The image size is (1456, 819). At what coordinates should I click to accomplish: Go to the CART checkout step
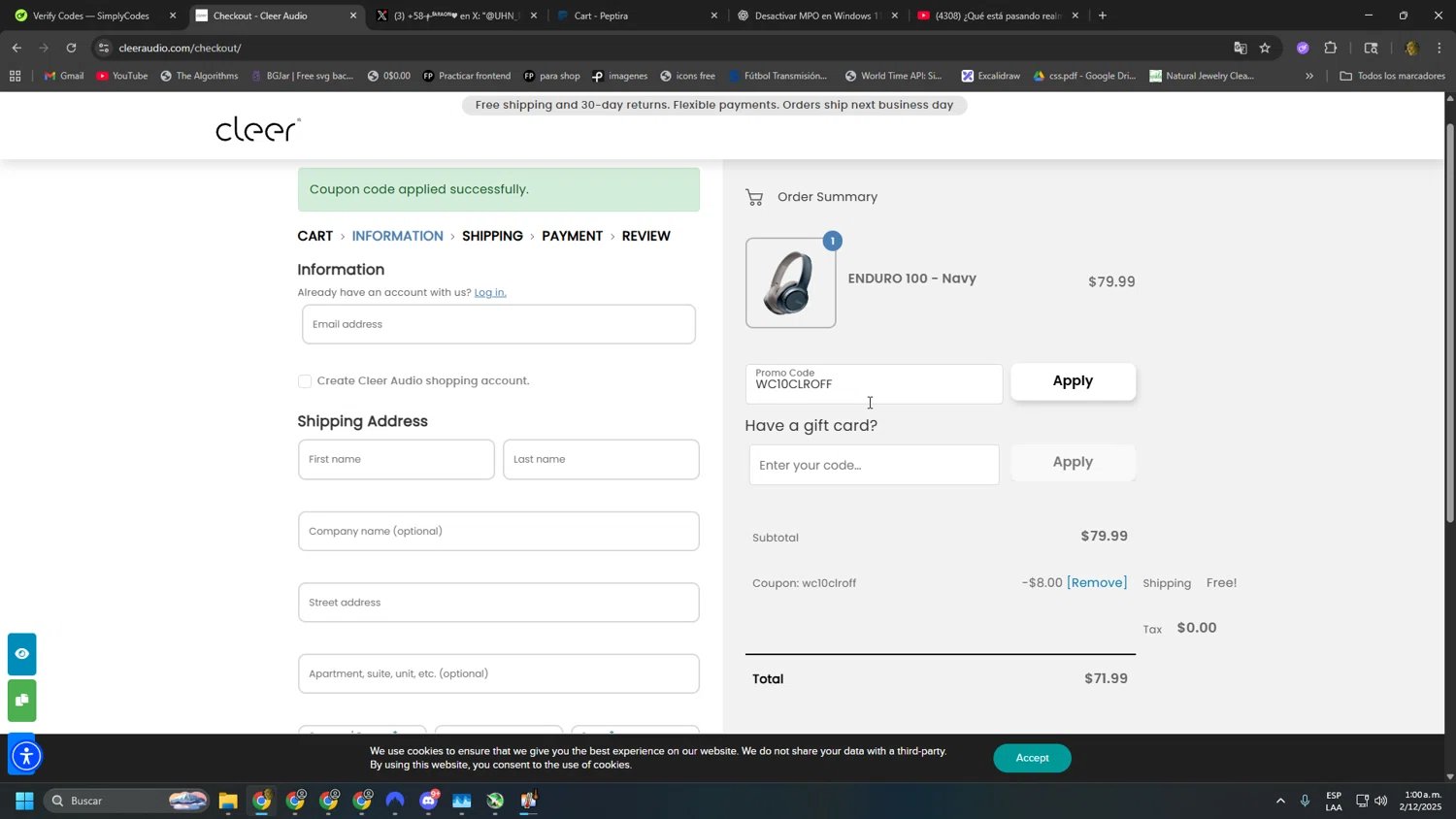pos(315,236)
